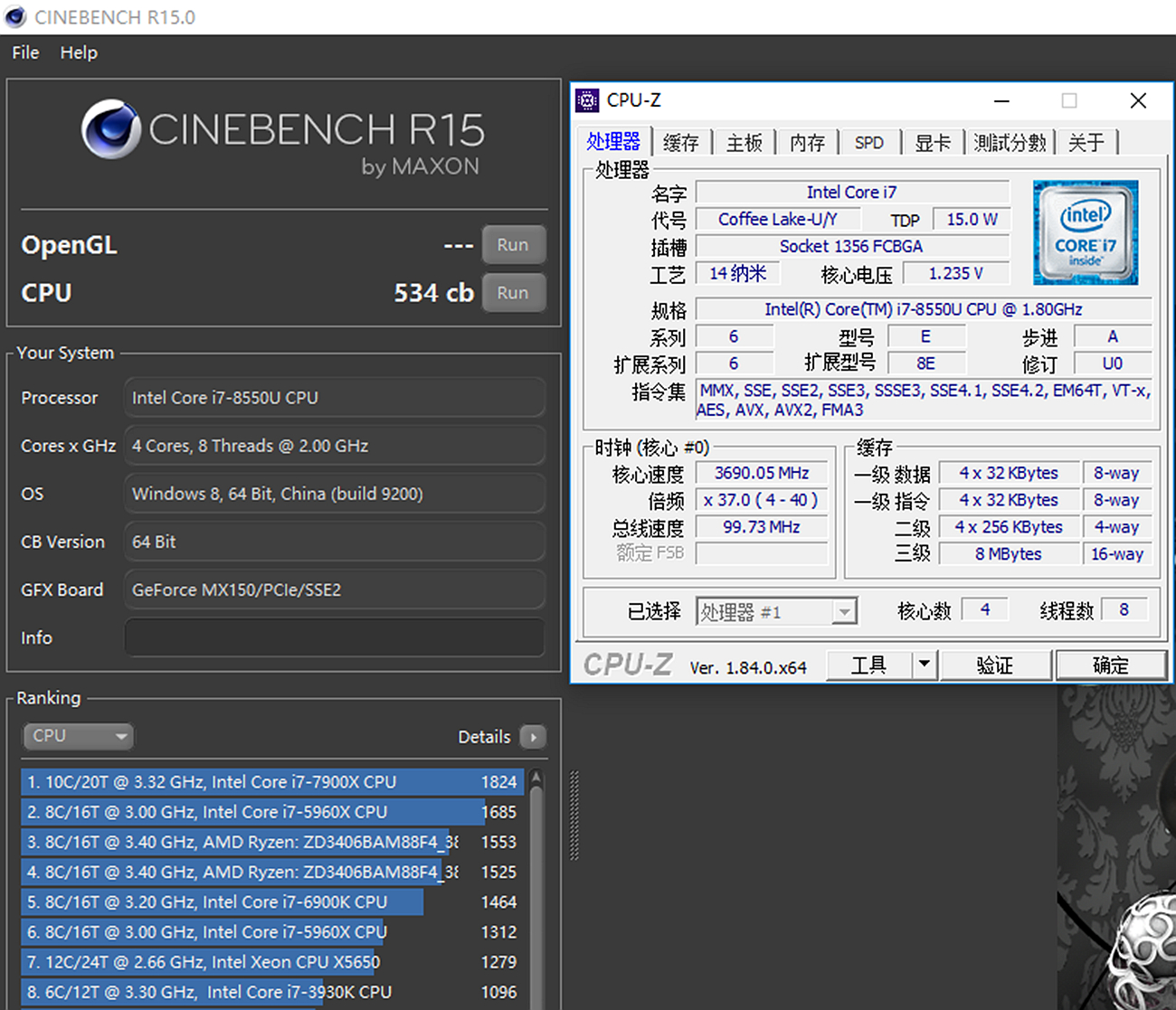
Task: Click the Intel Core i7 logo badge
Action: tap(1085, 232)
